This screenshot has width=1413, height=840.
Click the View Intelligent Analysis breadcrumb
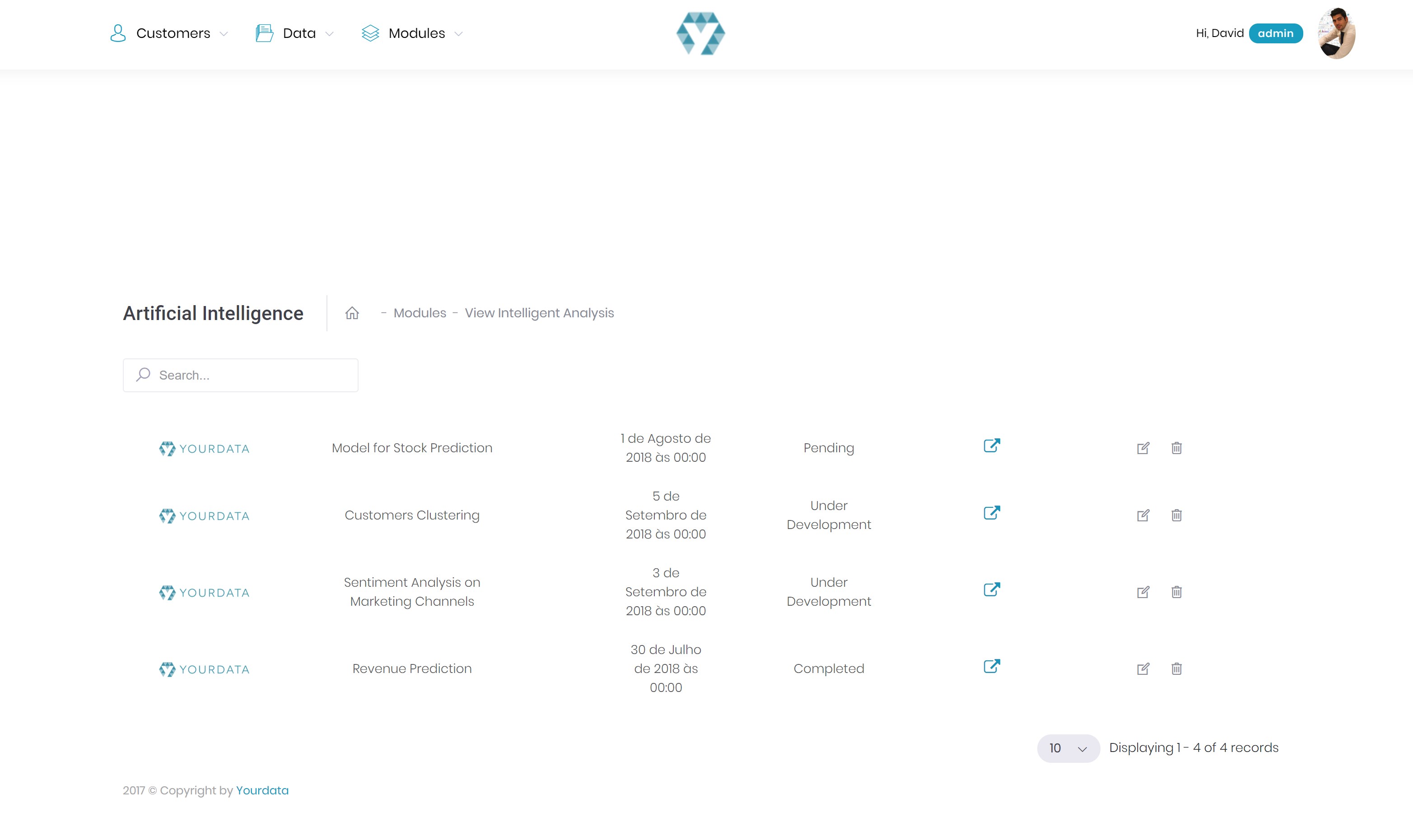[539, 313]
